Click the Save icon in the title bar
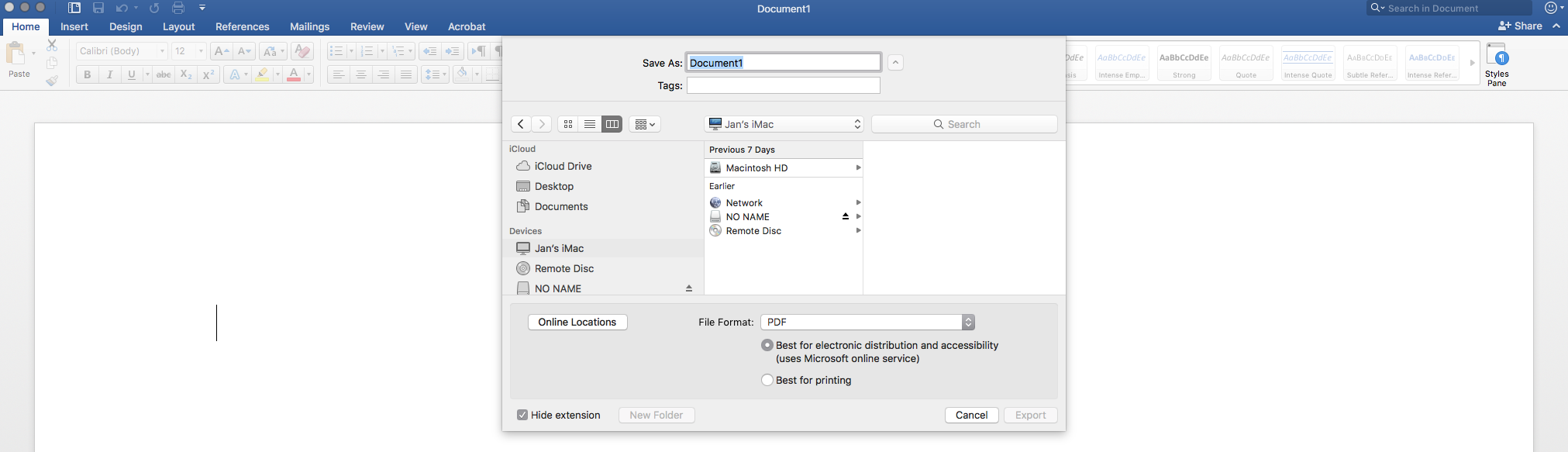Image resolution: width=1568 pixels, height=452 pixels. pos(98,8)
